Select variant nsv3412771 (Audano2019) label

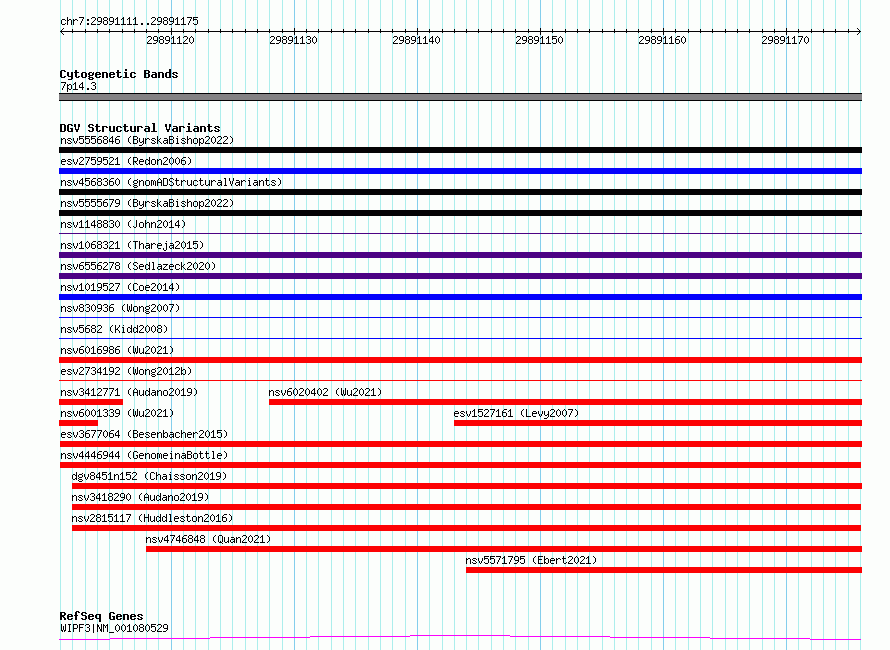(x=129, y=392)
